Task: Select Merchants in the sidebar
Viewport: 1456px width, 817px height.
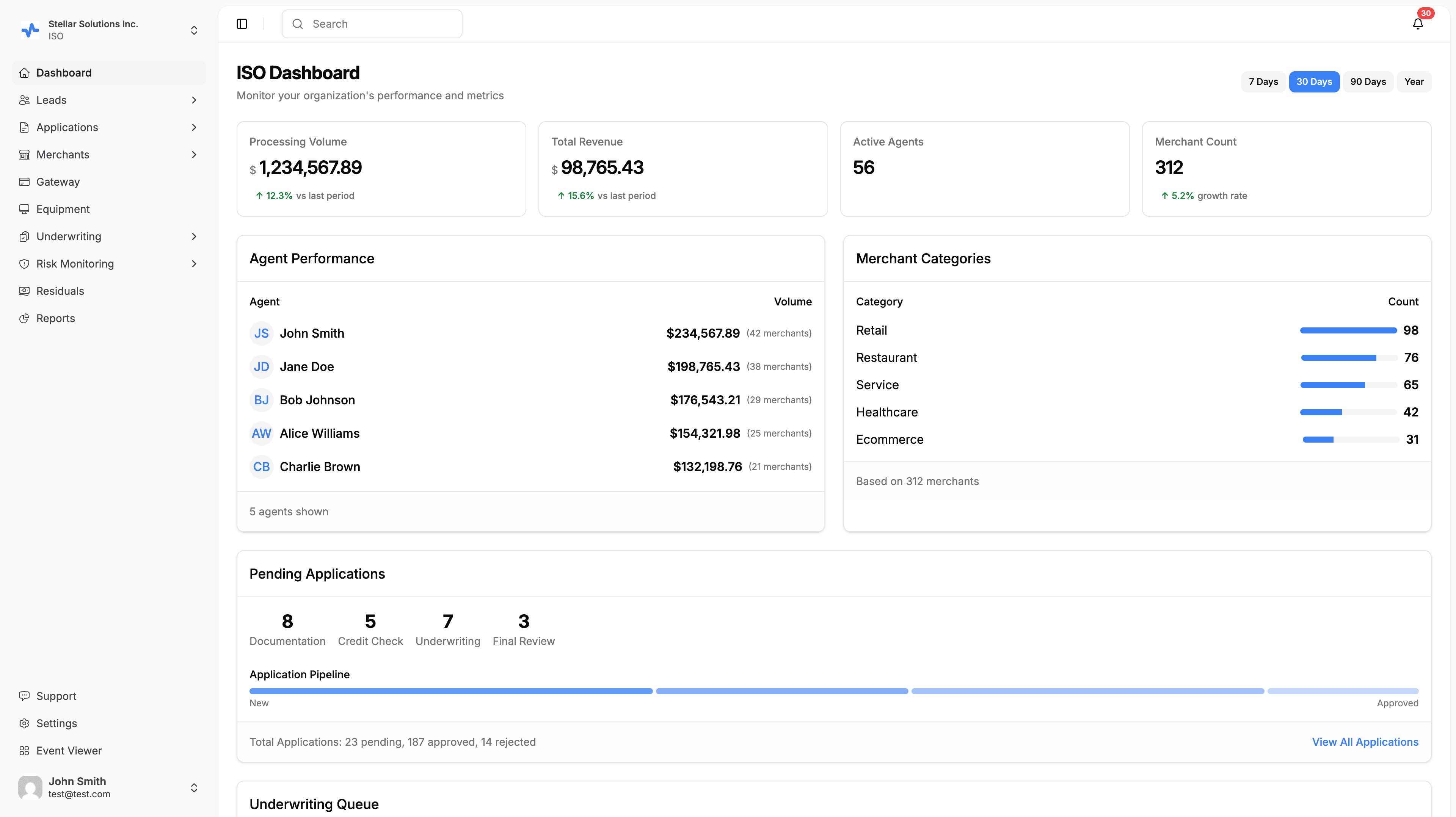Action: pos(63,154)
